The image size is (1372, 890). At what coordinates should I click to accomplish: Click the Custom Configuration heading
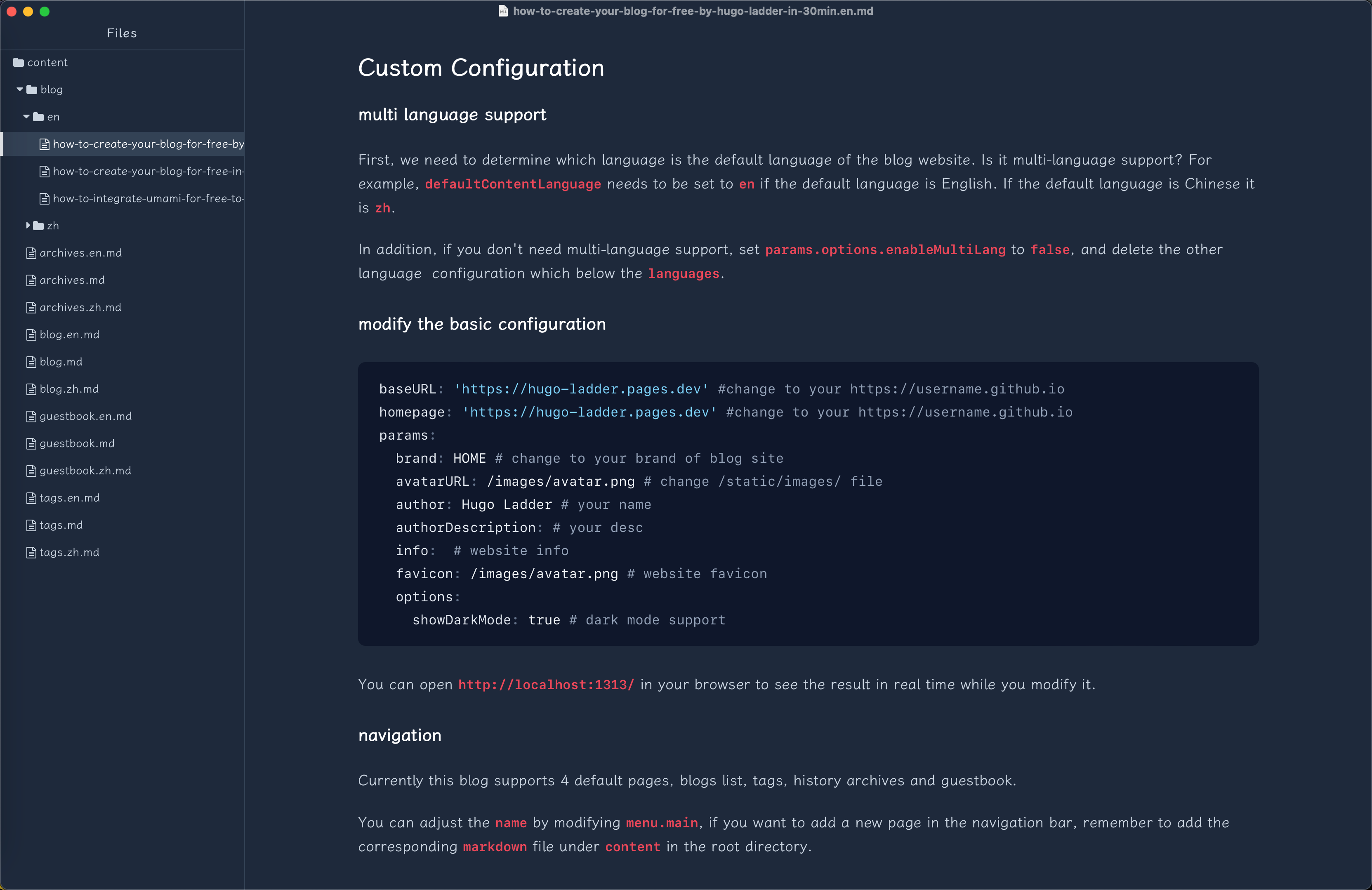[x=481, y=68]
